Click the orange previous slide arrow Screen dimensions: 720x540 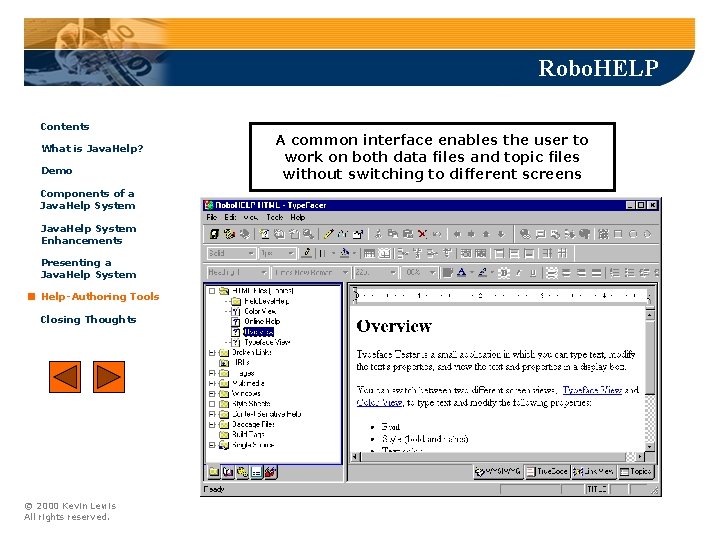tap(65, 377)
